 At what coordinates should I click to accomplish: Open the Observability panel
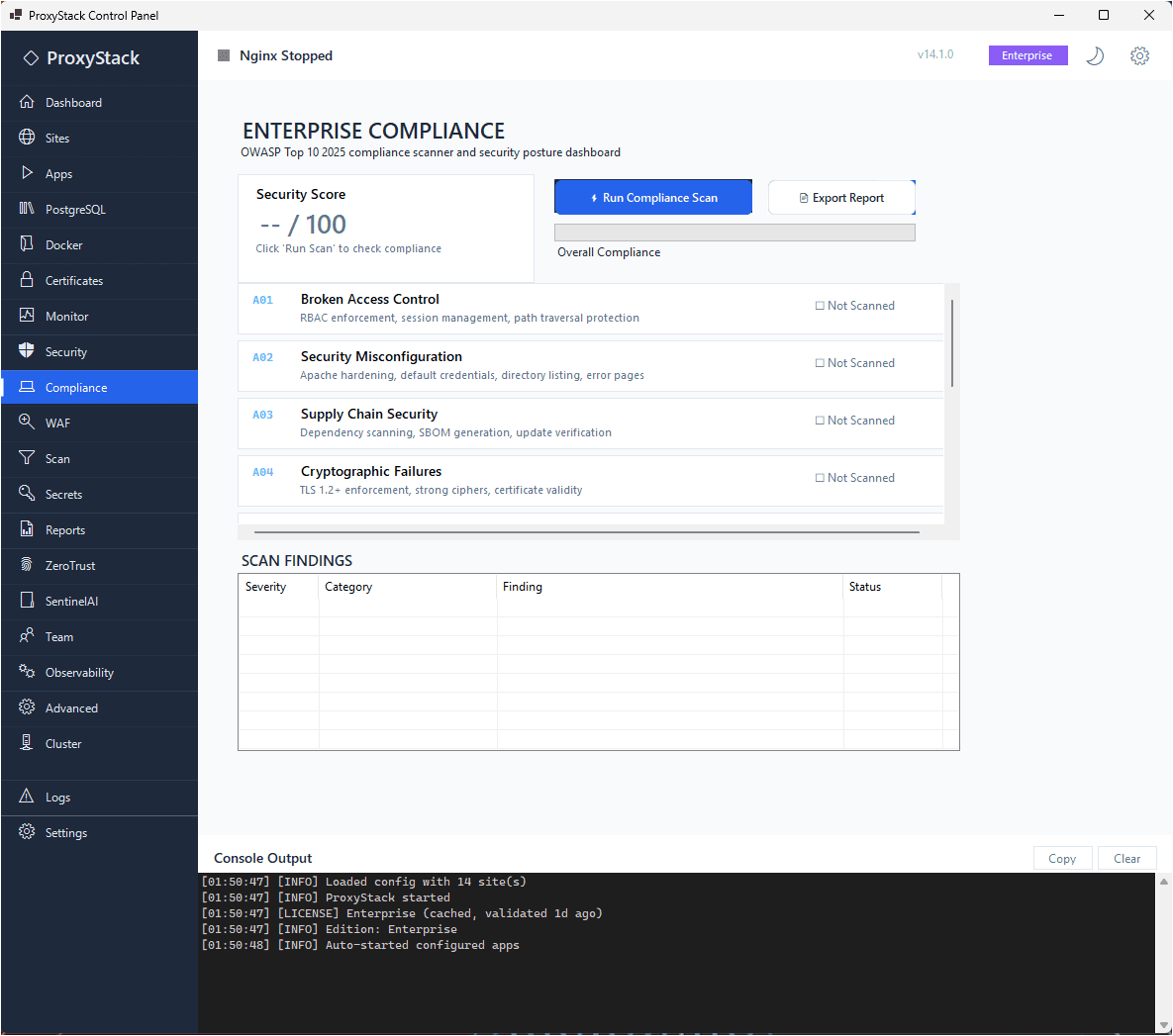click(x=77, y=672)
